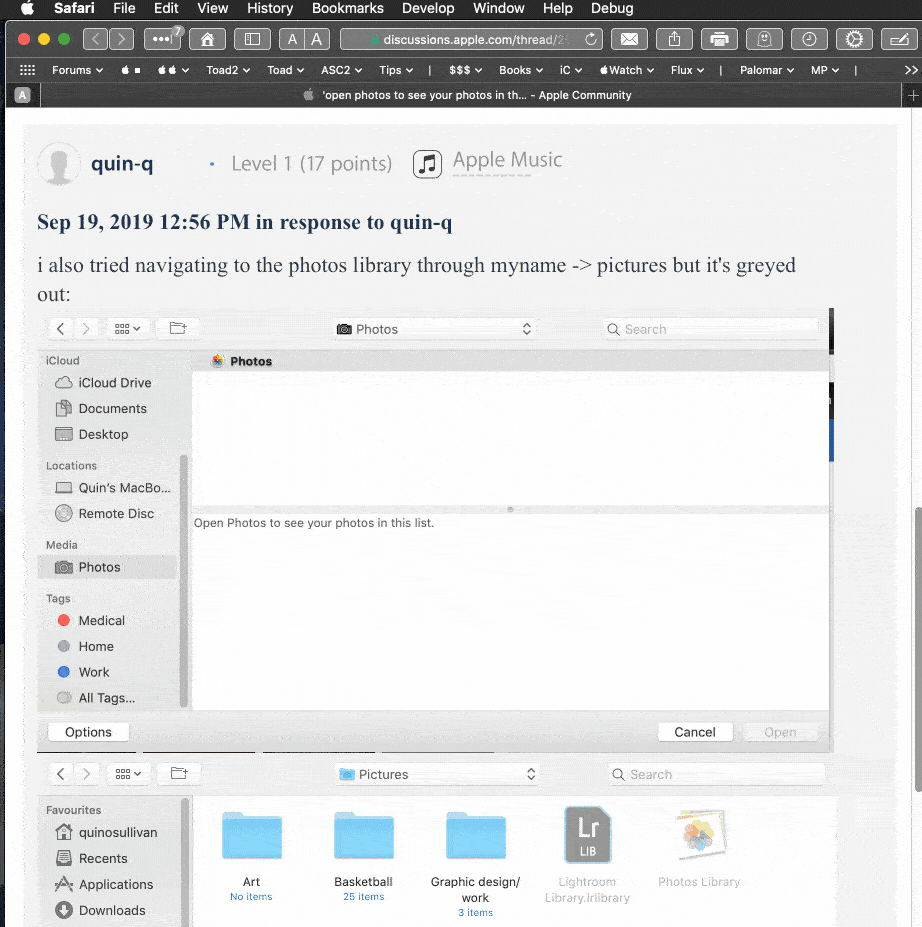Open the Bookmarks menu
The width and height of the screenshot is (922, 927).
coord(348,8)
